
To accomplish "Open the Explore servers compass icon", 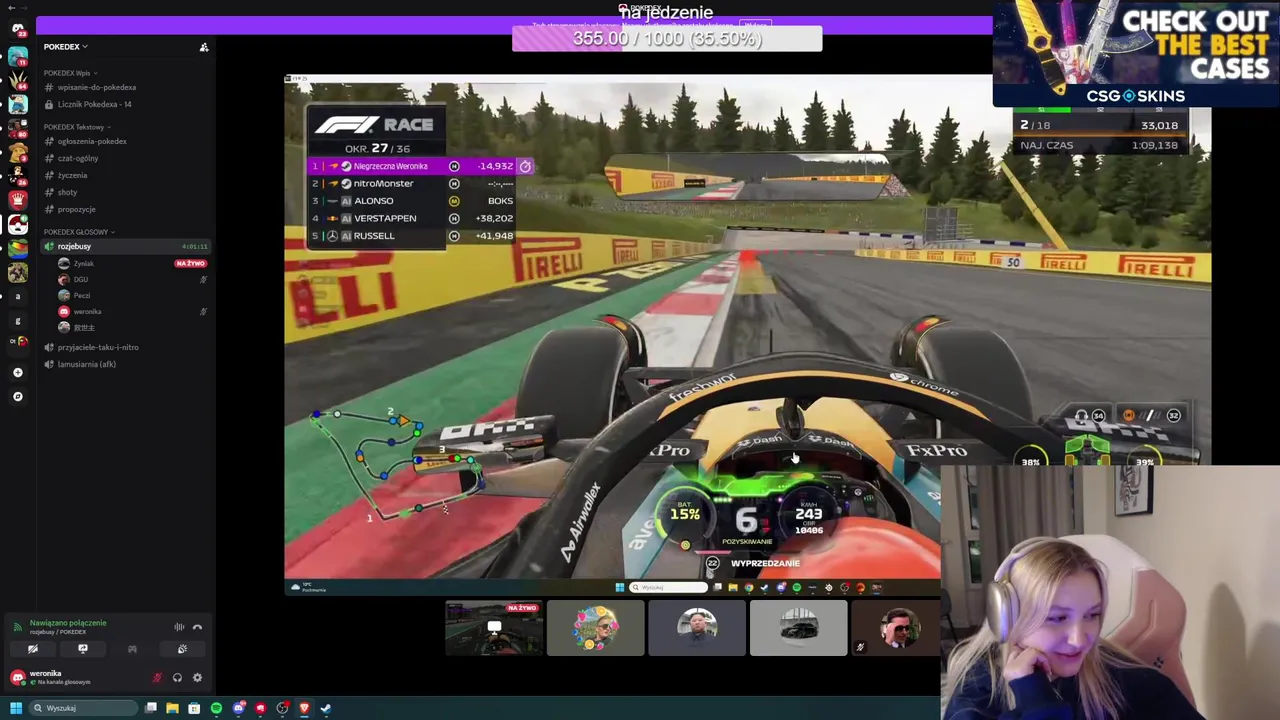I will pos(17,396).
